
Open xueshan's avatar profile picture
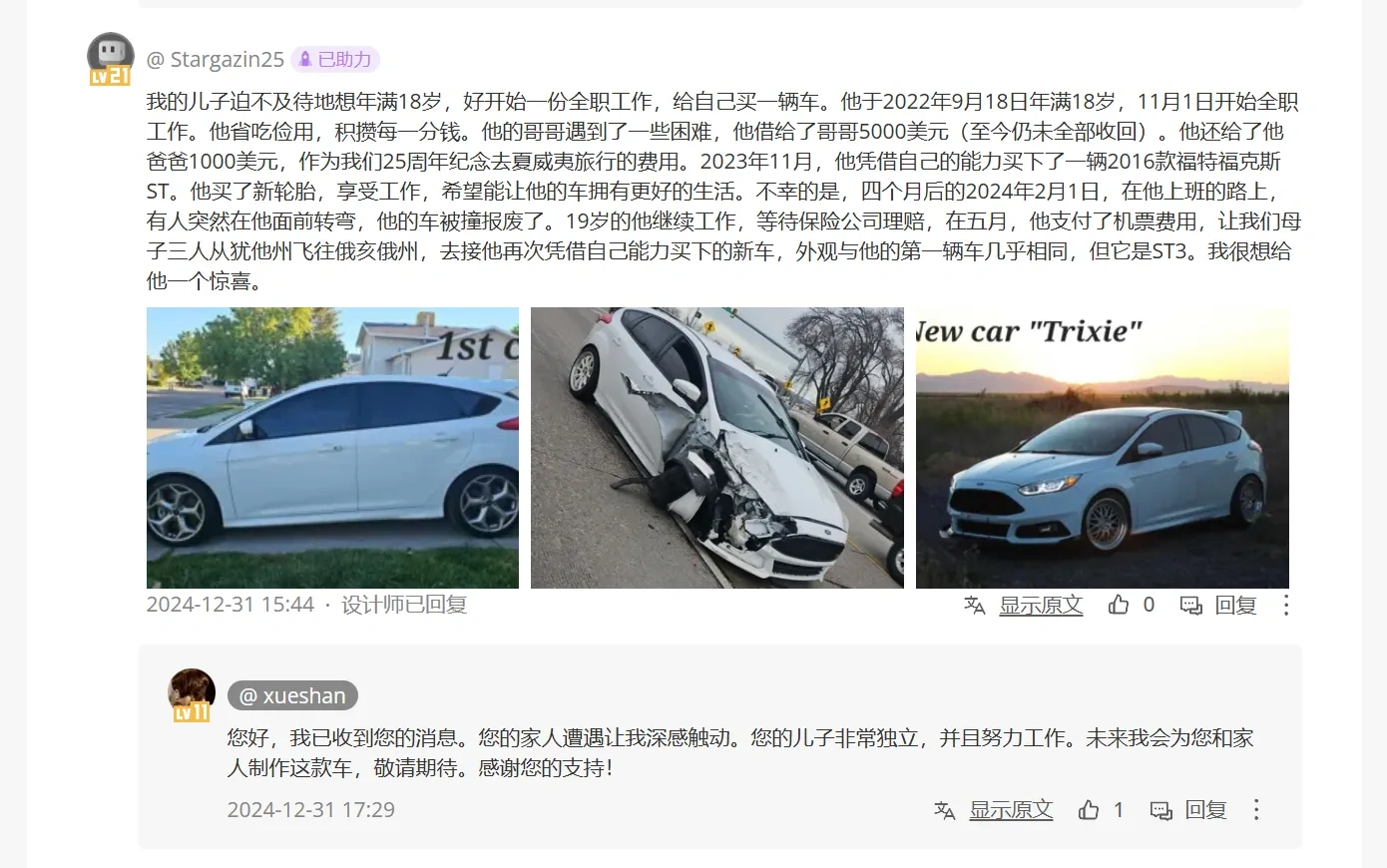click(x=192, y=694)
